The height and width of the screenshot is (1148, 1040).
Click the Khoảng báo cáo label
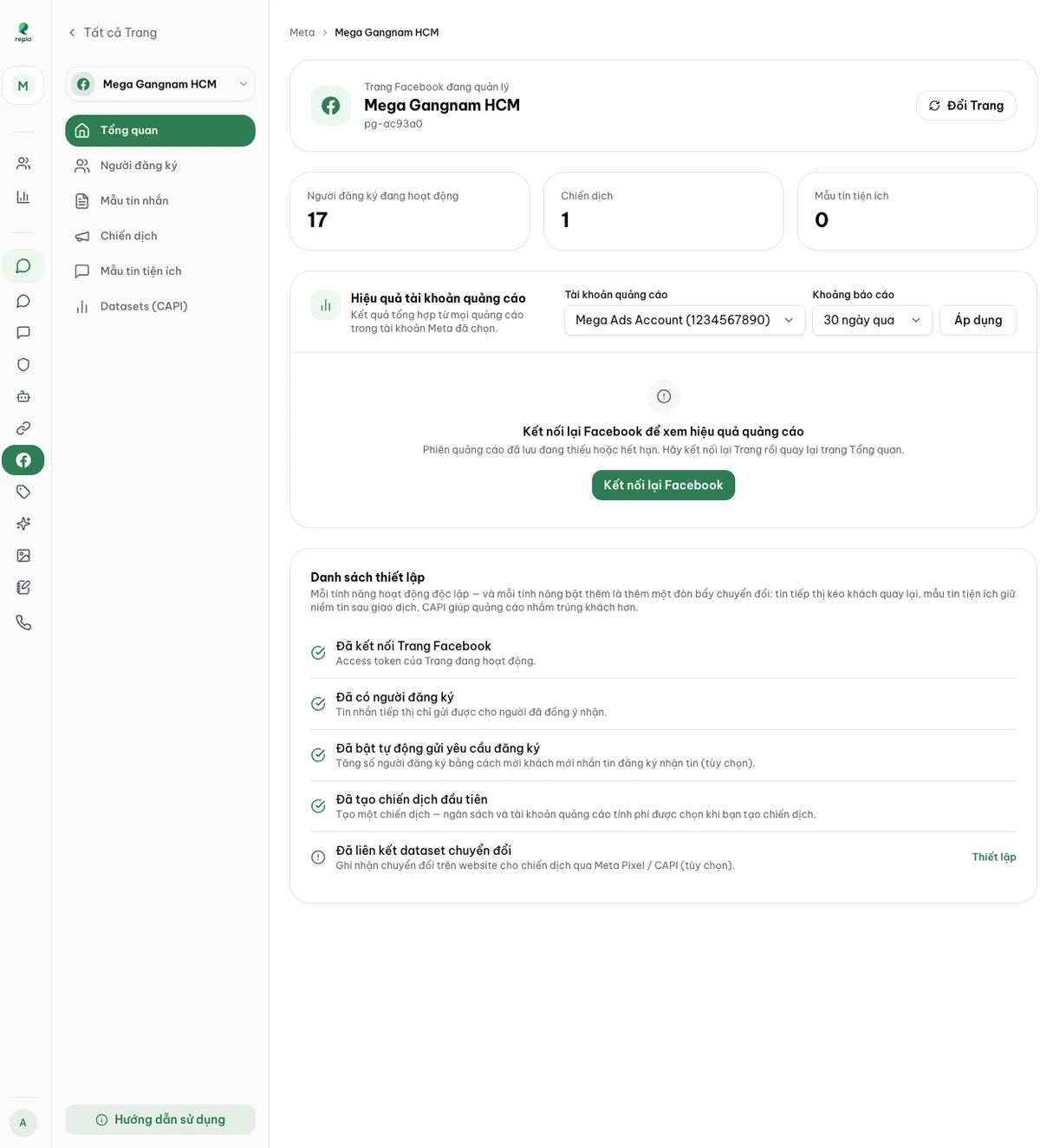[853, 295]
